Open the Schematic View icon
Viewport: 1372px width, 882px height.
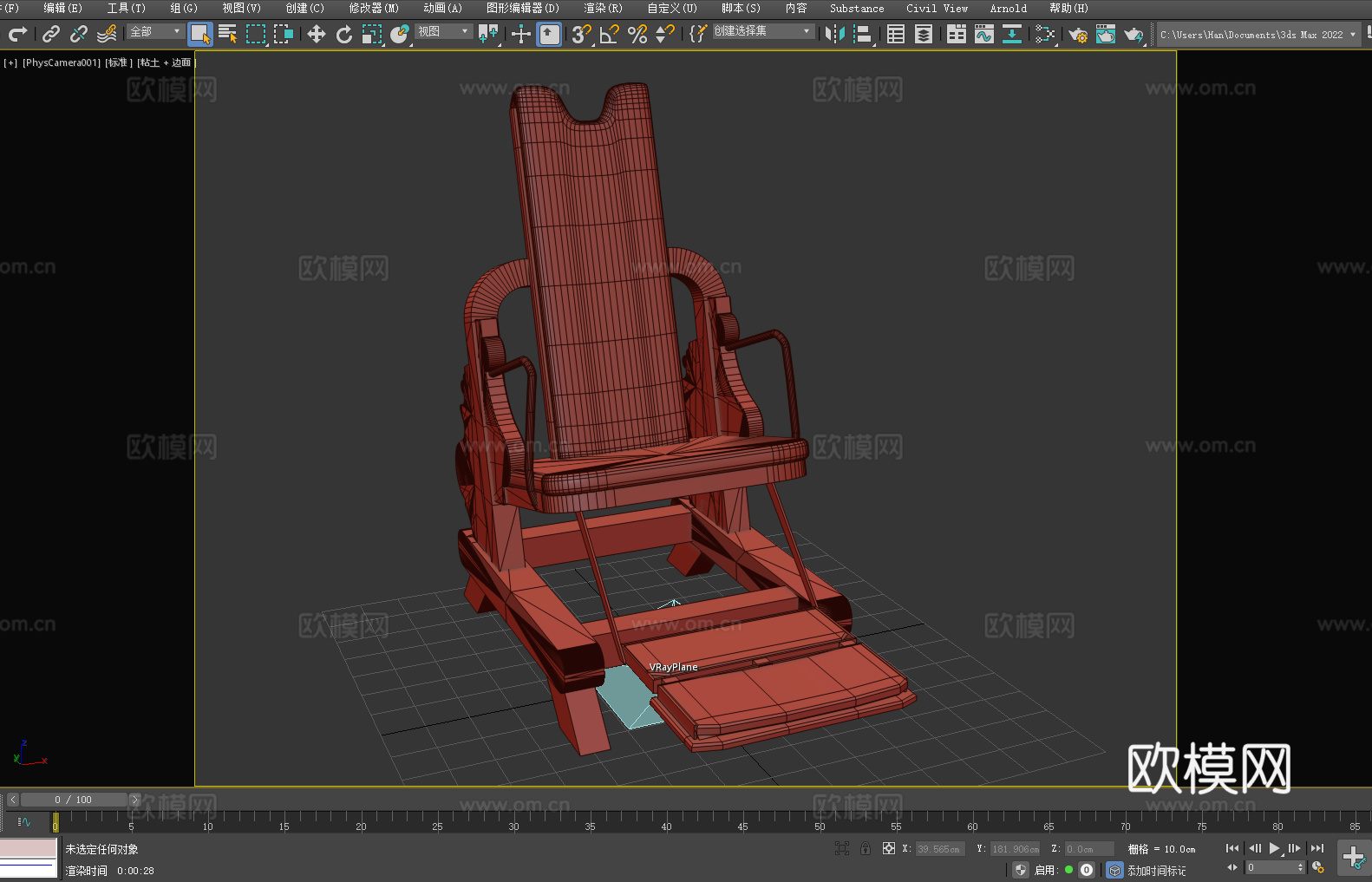coord(1012,35)
